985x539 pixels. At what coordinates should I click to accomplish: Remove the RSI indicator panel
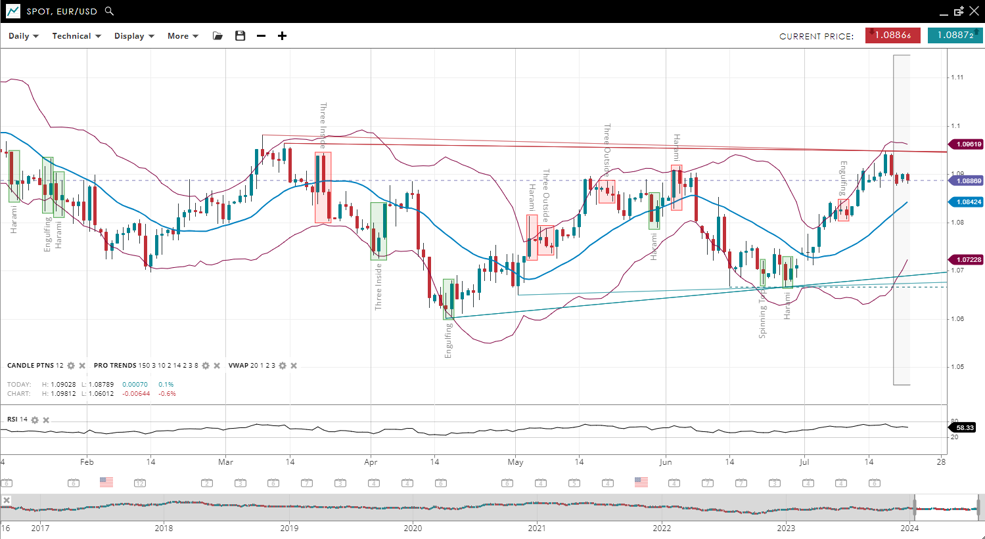tap(46, 420)
